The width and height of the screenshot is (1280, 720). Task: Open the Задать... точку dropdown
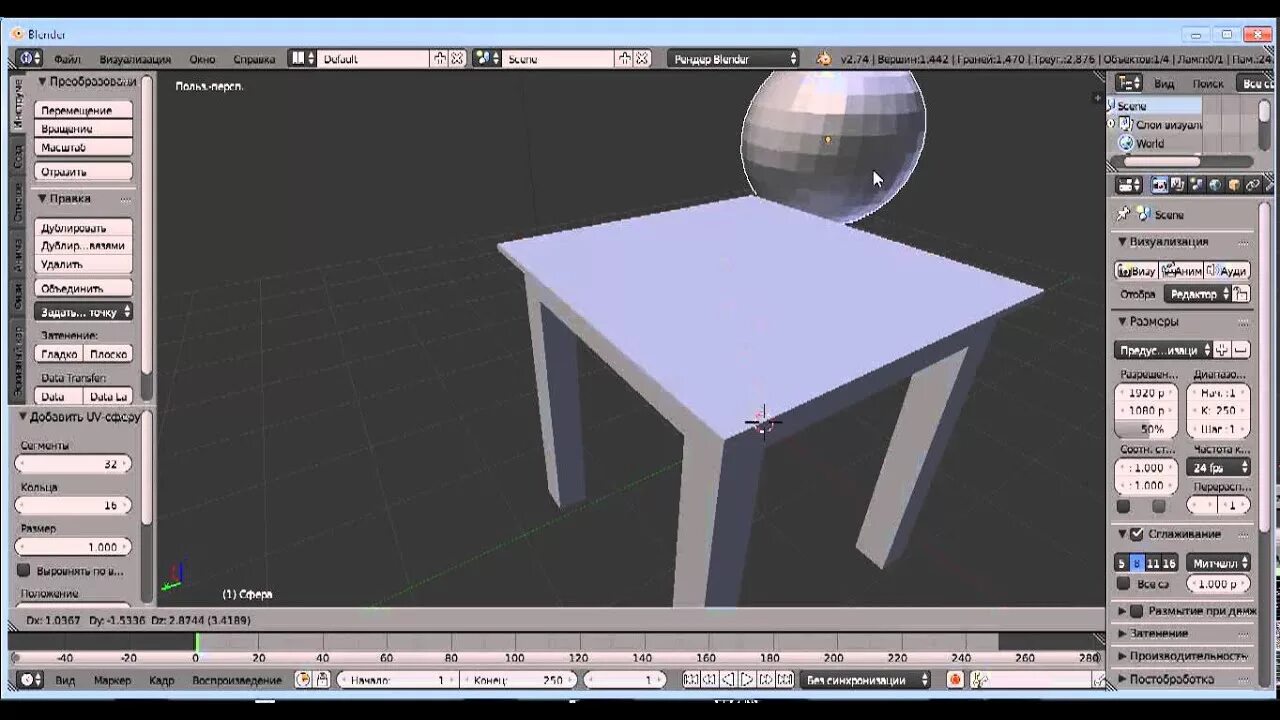[x=84, y=312]
